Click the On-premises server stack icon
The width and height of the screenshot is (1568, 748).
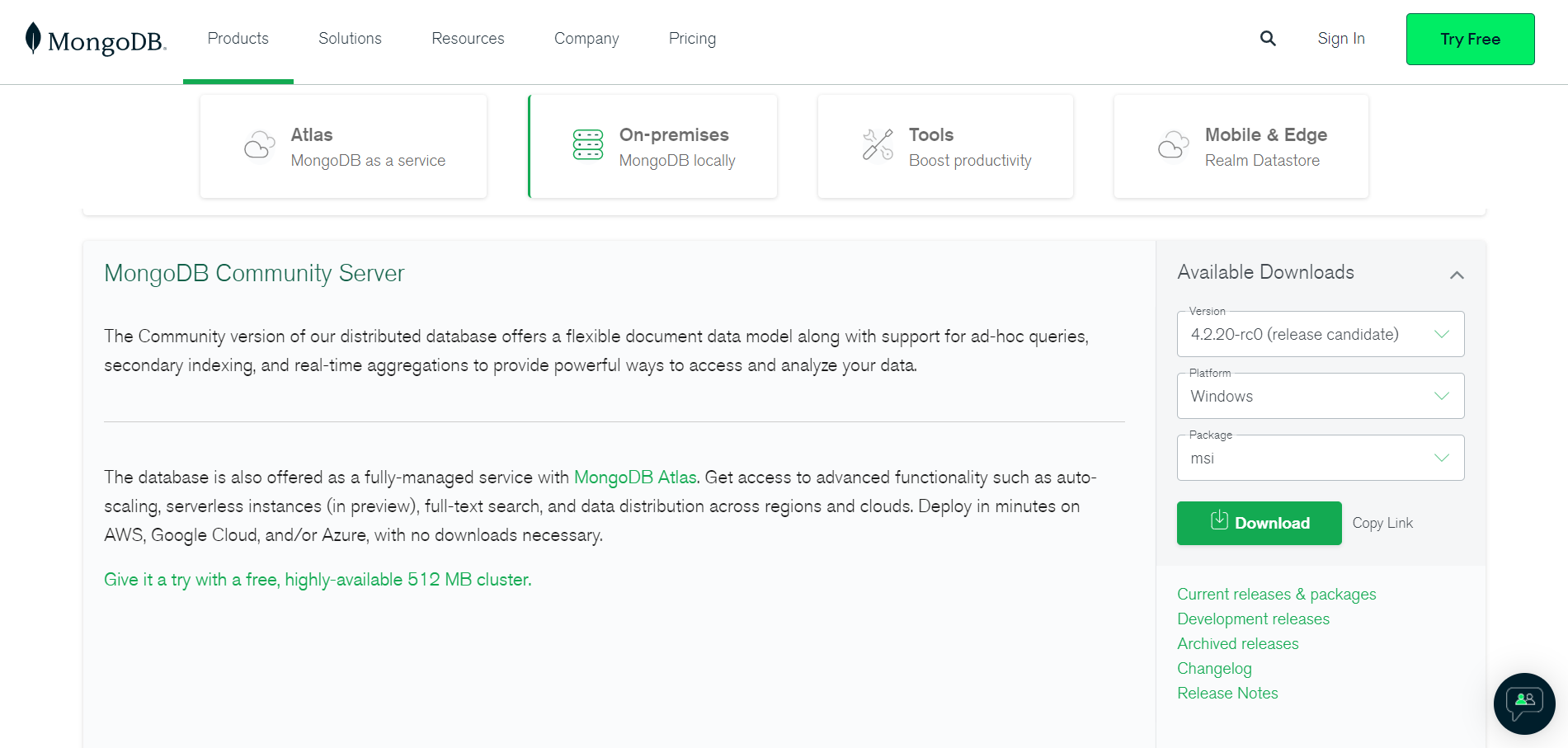tap(588, 145)
